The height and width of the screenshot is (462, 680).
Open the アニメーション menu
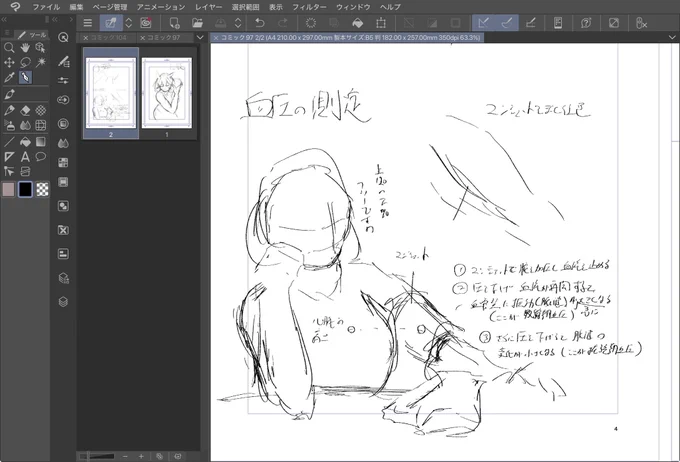161,7
